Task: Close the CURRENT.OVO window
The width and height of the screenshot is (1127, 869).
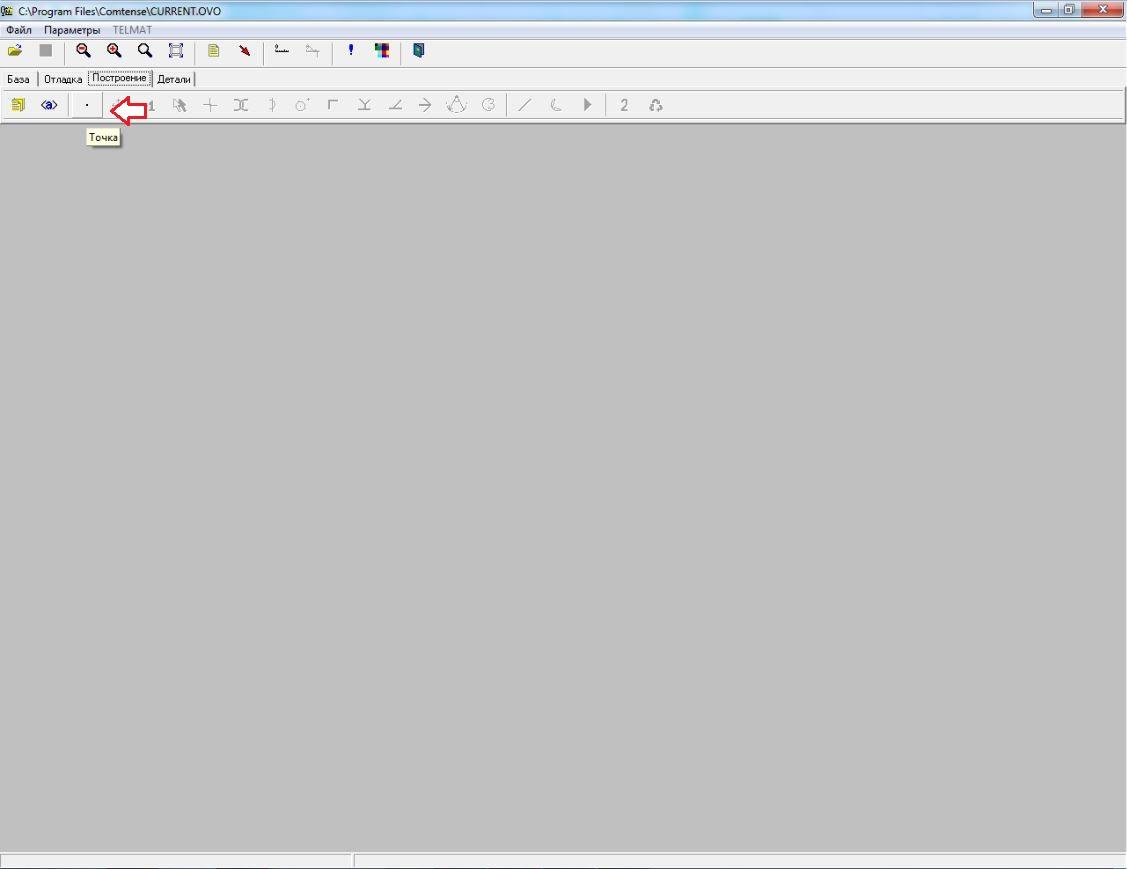Action: coord(1103,10)
